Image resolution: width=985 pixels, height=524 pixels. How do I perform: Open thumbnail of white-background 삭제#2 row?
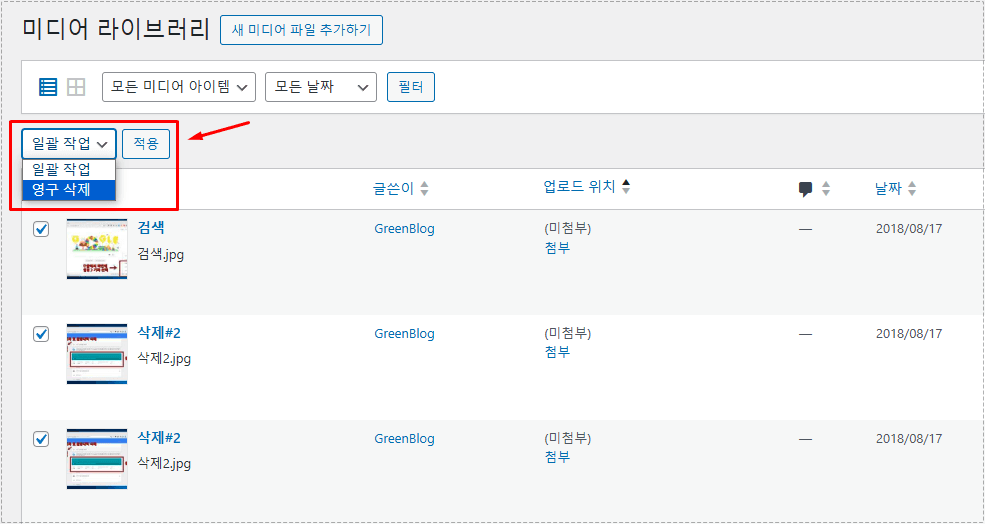pyautogui.click(x=97, y=354)
